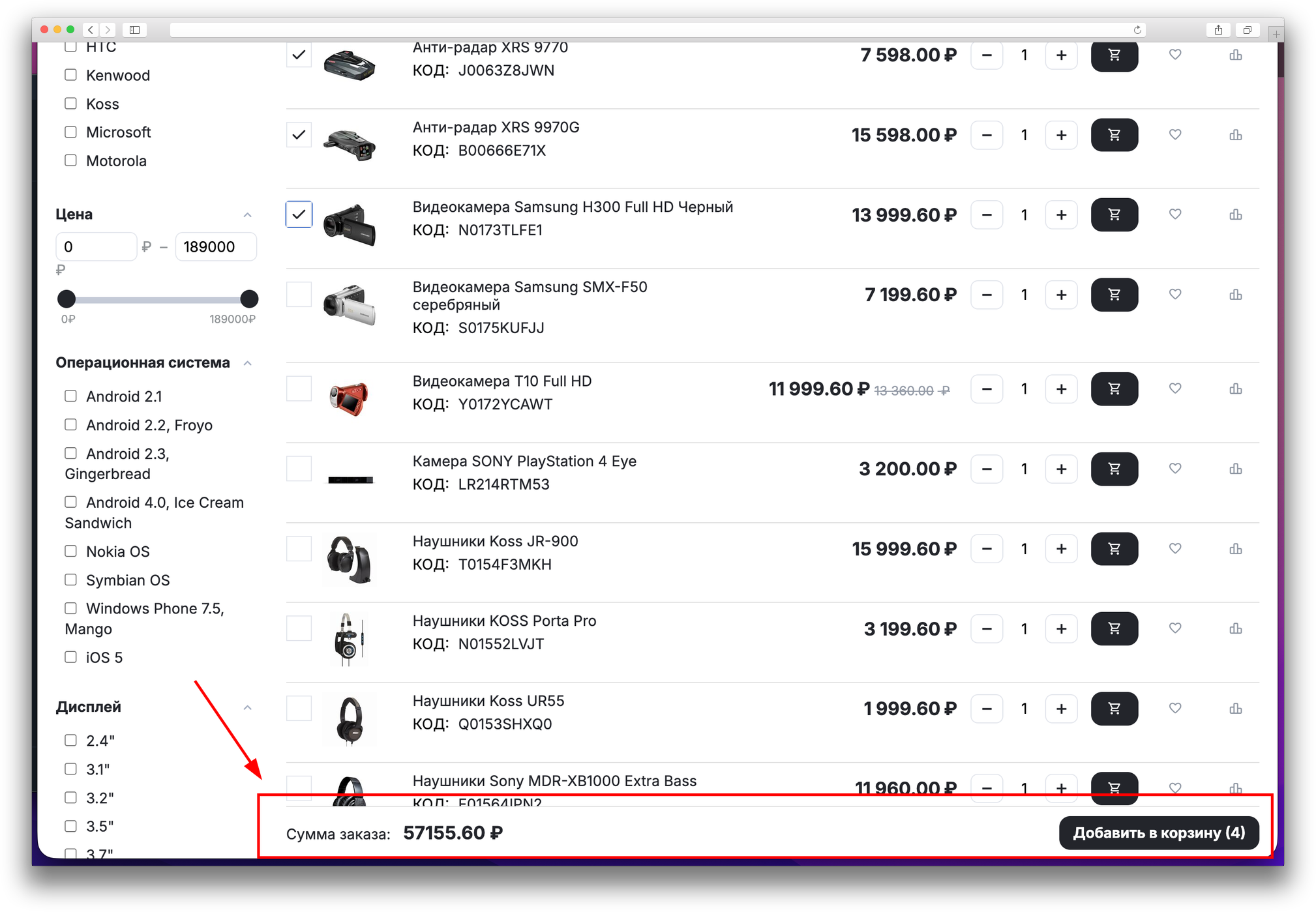Enable the Kenwood brand filter
Viewport: 1316px width, 912px height.
[71, 75]
